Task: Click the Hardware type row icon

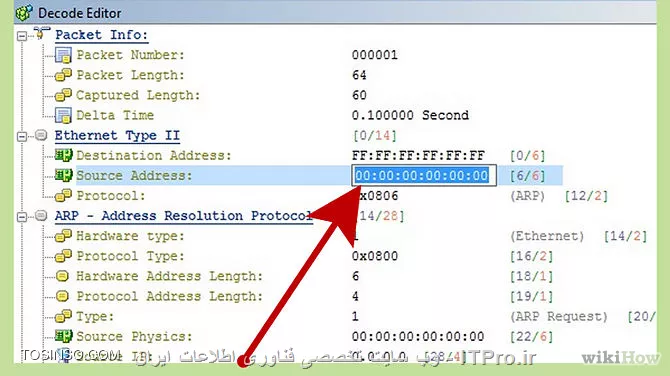Action: [x=63, y=236]
